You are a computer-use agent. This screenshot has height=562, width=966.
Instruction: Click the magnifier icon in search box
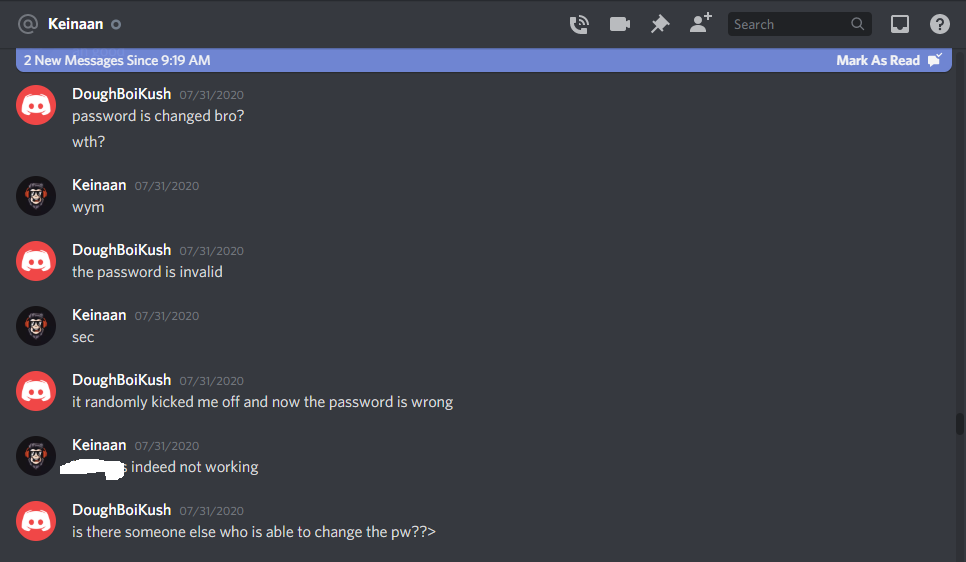pos(857,24)
